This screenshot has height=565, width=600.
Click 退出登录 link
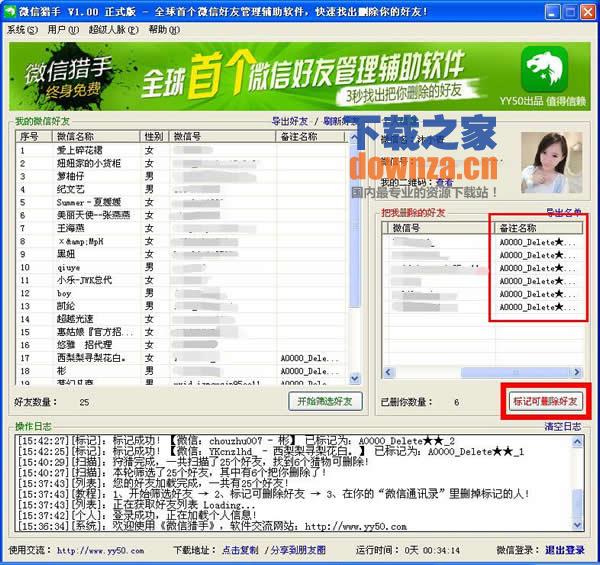tap(565, 550)
